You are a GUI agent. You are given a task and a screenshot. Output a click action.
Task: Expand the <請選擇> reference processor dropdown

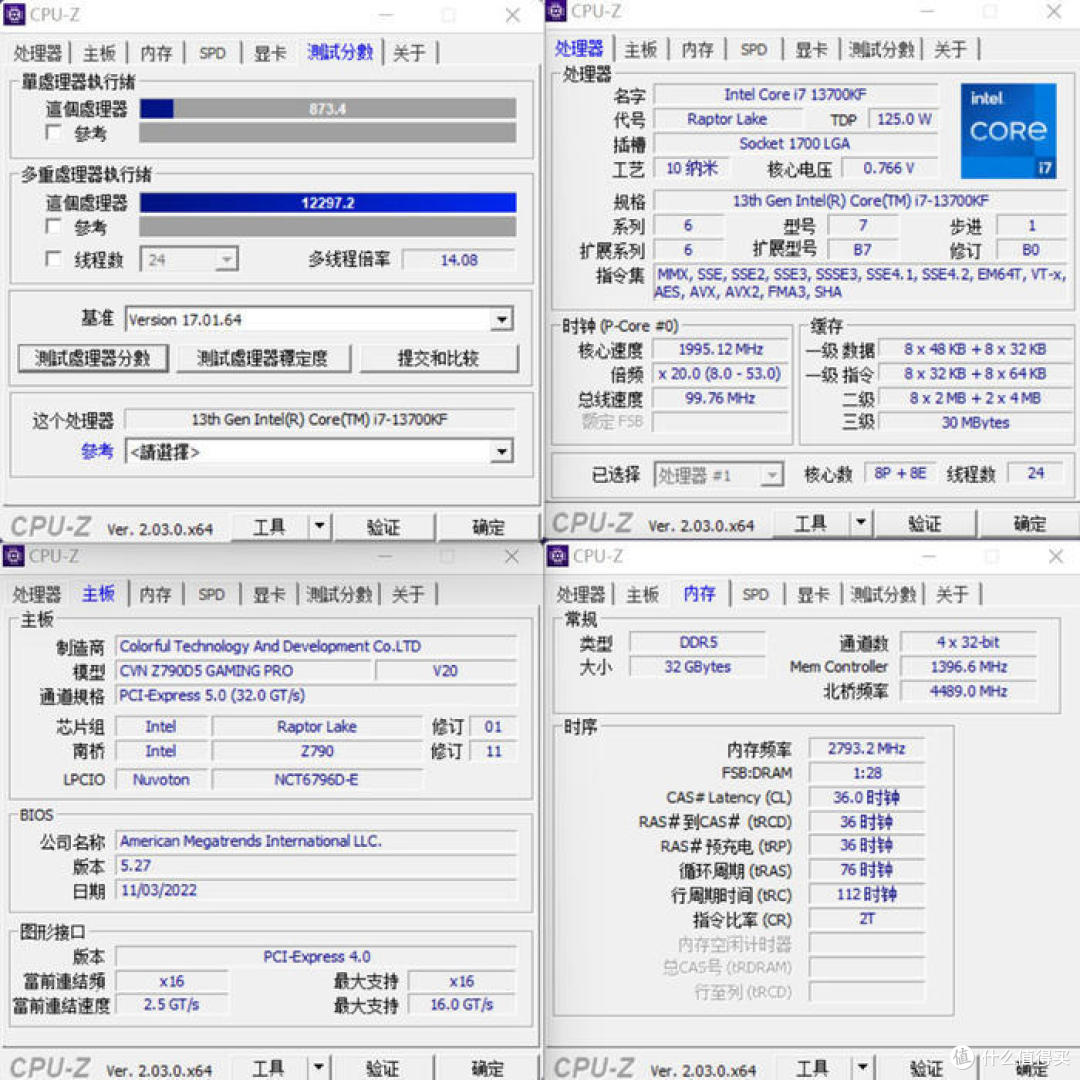tap(501, 452)
